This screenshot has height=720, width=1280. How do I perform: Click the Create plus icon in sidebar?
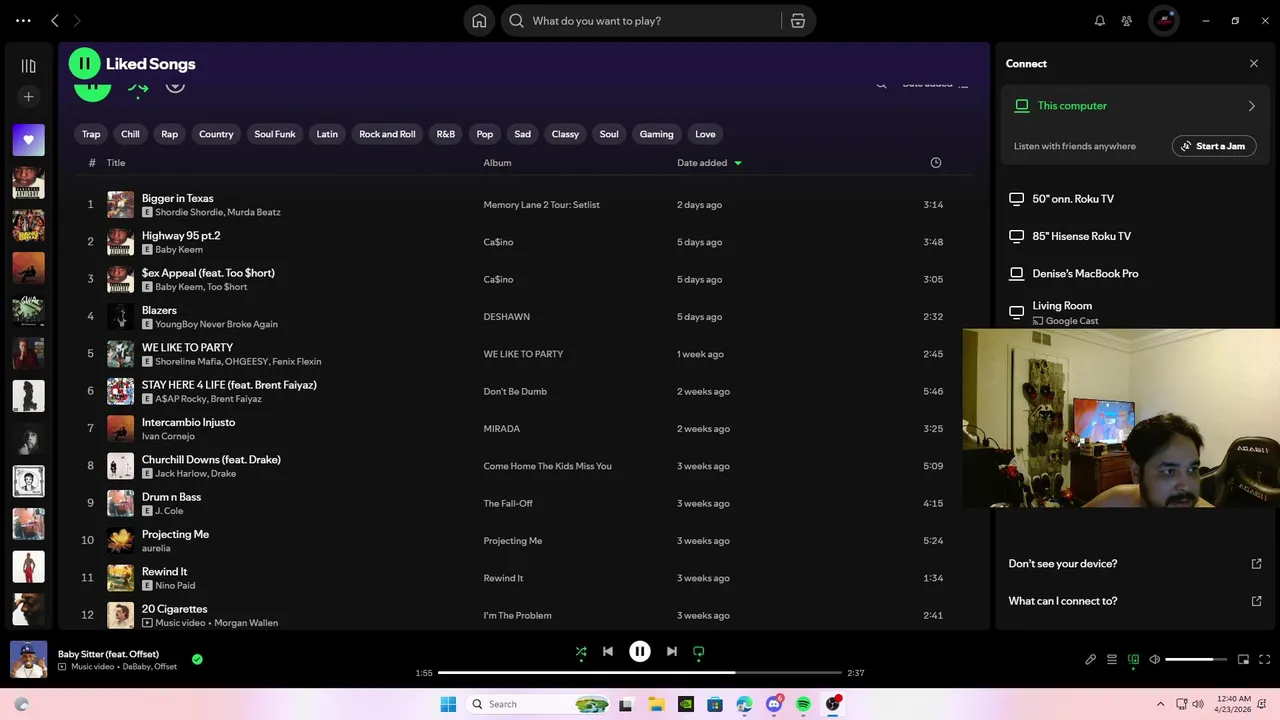click(x=28, y=97)
